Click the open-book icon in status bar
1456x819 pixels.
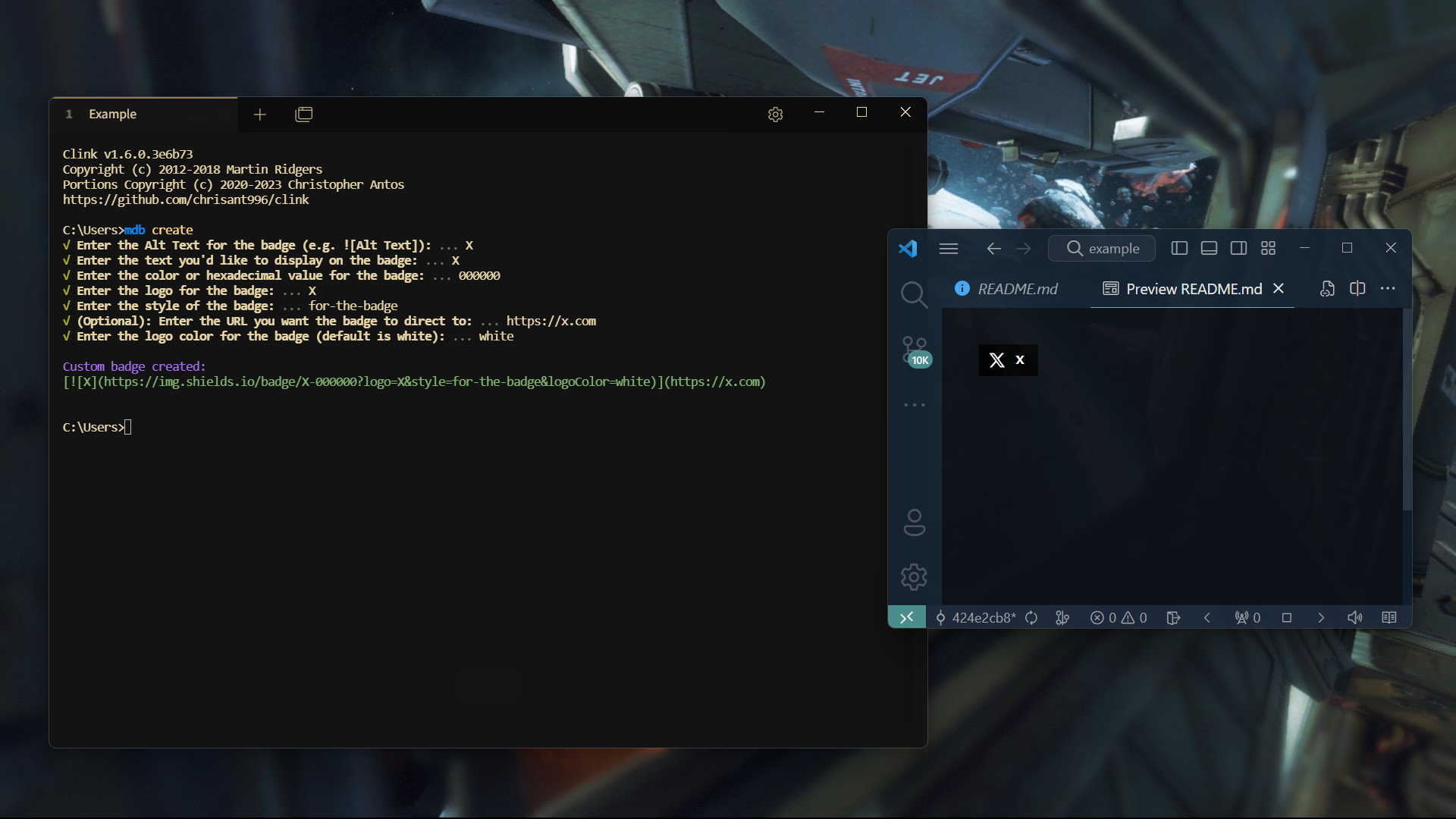pyautogui.click(x=1389, y=617)
